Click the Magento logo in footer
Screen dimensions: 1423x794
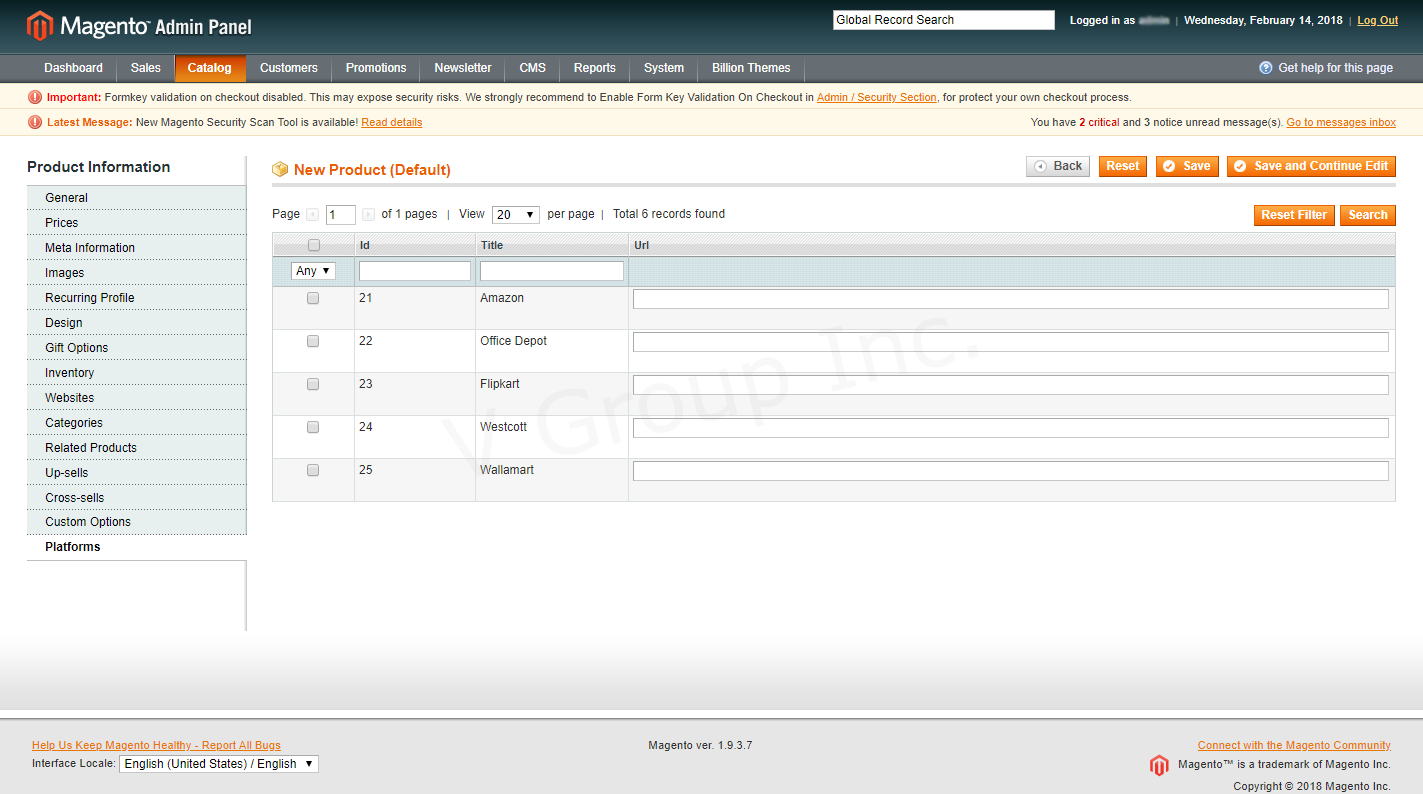pos(1159,766)
